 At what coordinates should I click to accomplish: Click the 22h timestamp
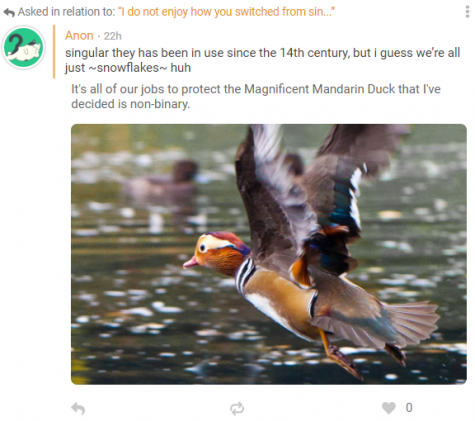coord(113,36)
